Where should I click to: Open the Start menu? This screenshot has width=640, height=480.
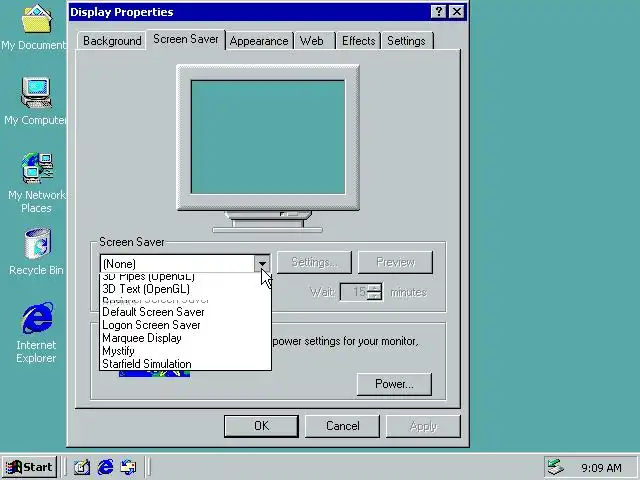pos(29,467)
